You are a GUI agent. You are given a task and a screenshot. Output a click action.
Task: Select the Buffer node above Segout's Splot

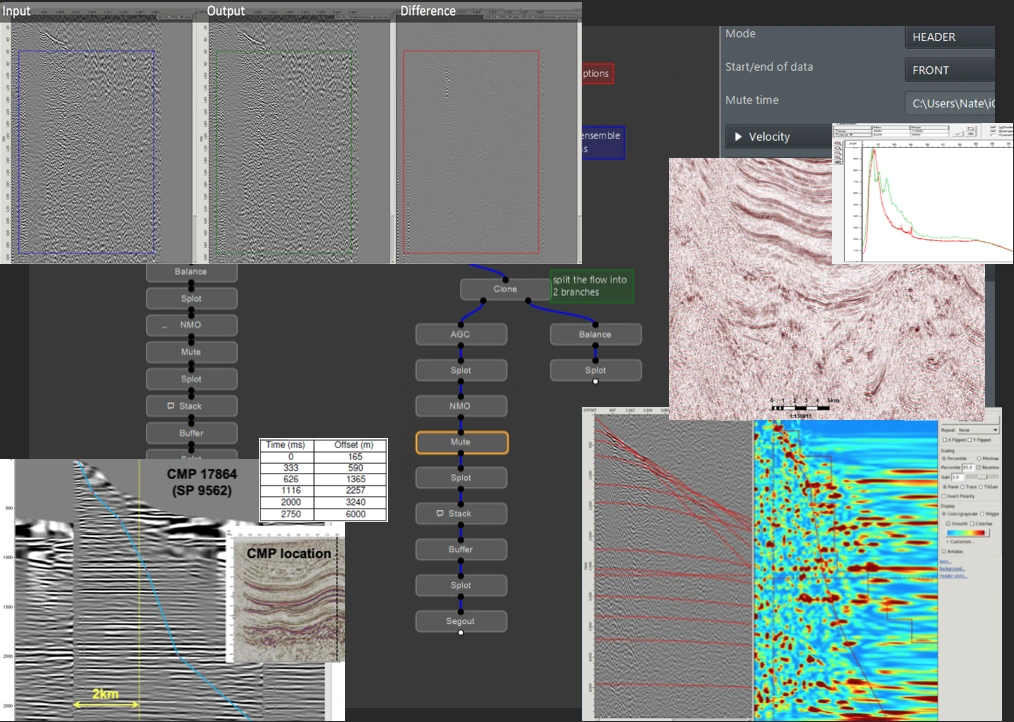coord(460,549)
